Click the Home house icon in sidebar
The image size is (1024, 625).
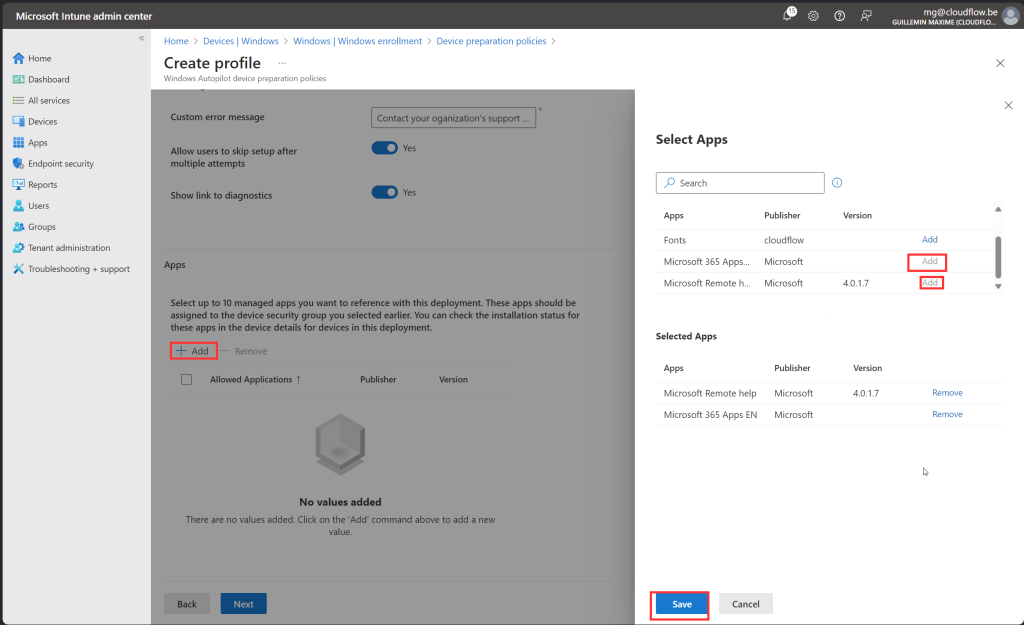coord(18,58)
